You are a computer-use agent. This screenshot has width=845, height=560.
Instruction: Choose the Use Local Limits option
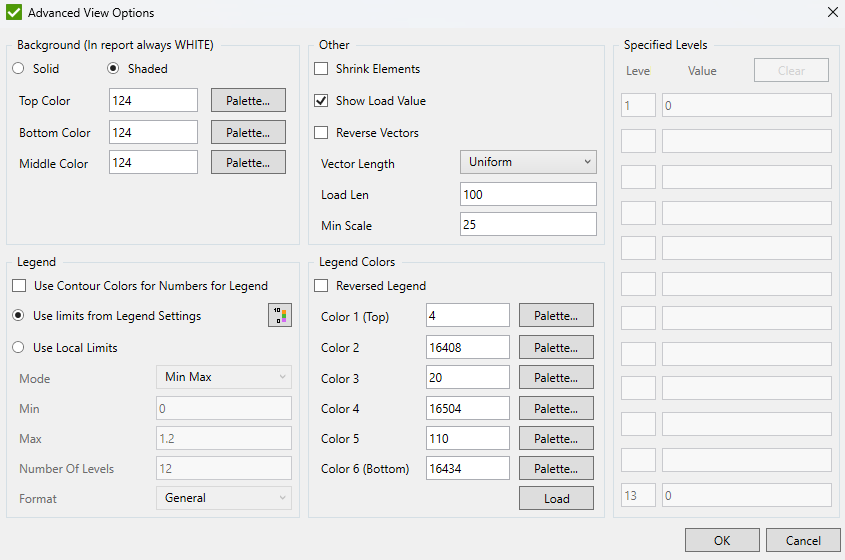[19, 348]
